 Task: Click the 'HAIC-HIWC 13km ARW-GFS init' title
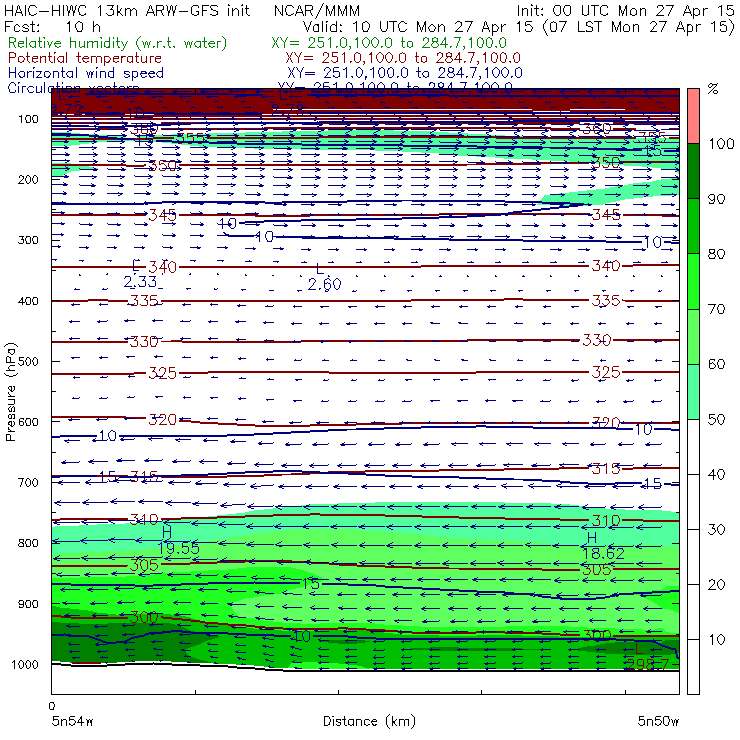(126, 11)
